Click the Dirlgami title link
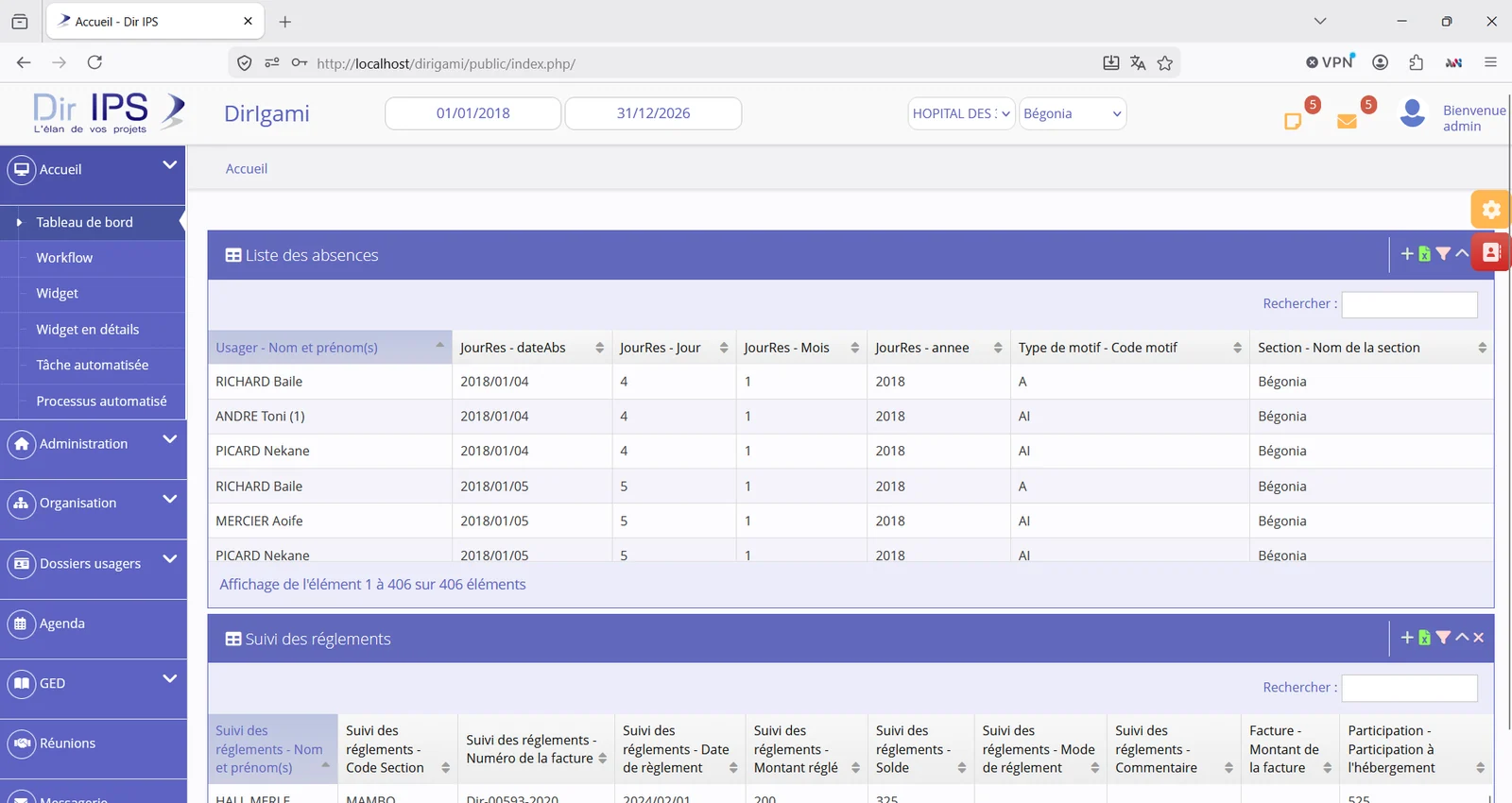1512x803 pixels. [266, 113]
